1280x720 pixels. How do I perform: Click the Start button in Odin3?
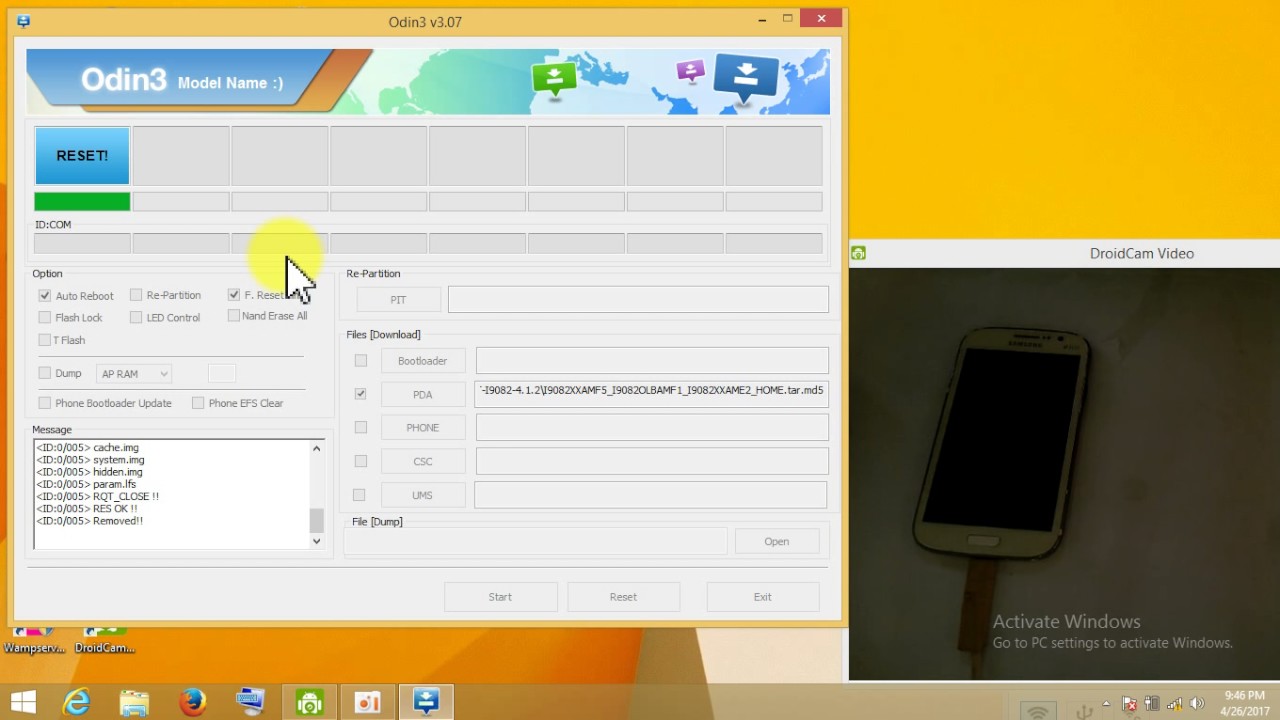[500, 597]
